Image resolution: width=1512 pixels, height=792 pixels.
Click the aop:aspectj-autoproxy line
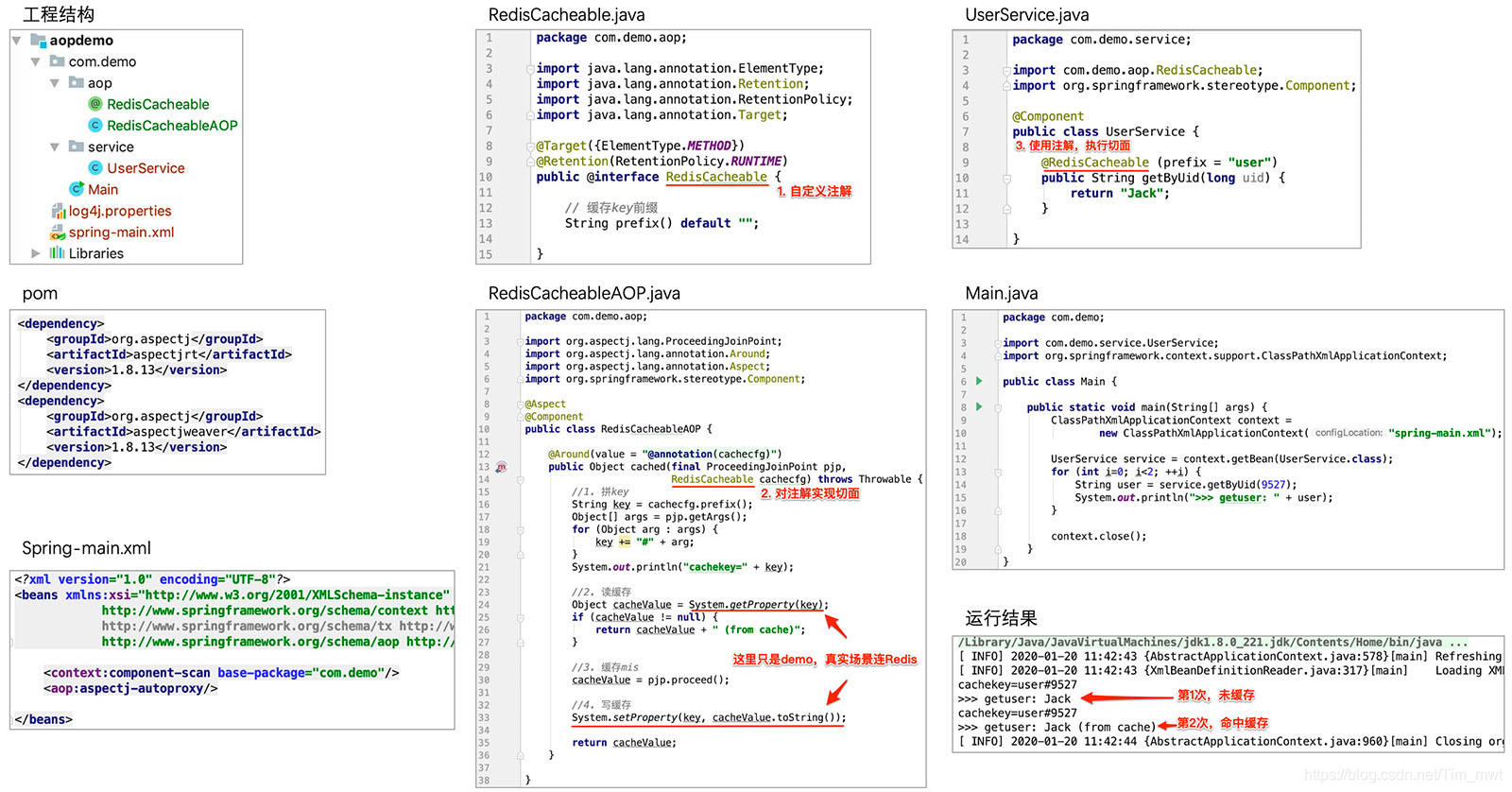click(x=130, y=688)
